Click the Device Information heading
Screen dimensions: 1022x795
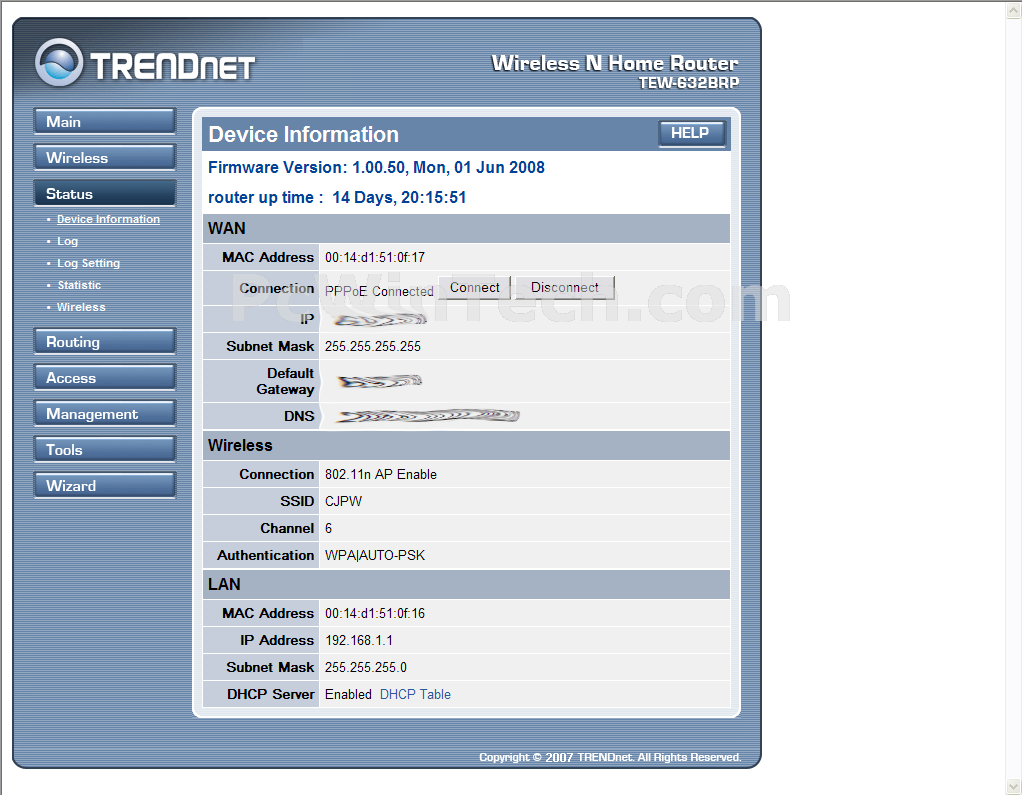coord(303,134)
